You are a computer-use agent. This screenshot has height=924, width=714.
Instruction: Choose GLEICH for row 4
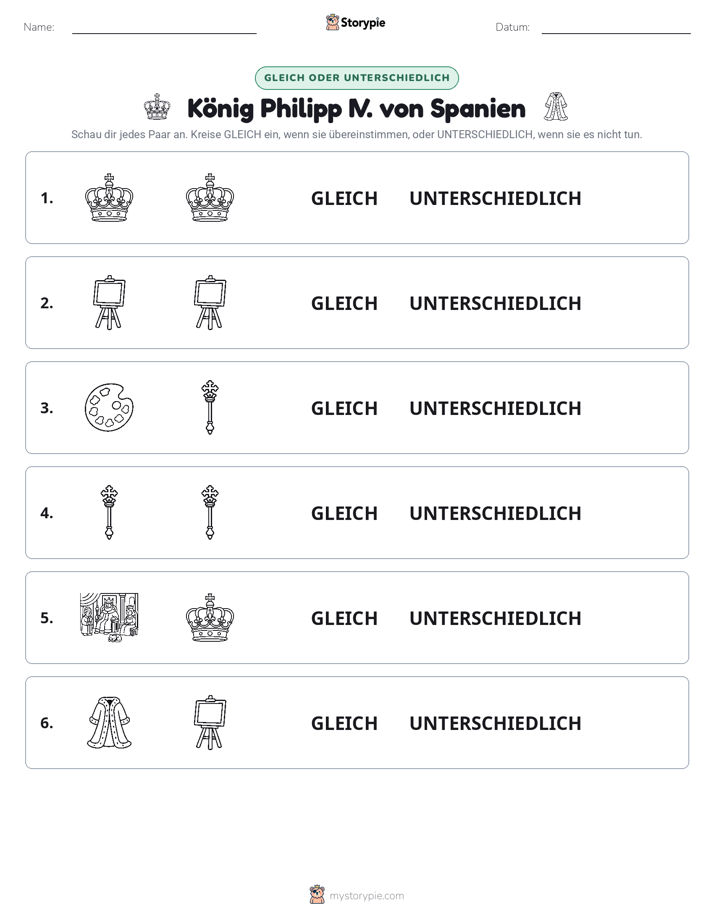[344, 513]
